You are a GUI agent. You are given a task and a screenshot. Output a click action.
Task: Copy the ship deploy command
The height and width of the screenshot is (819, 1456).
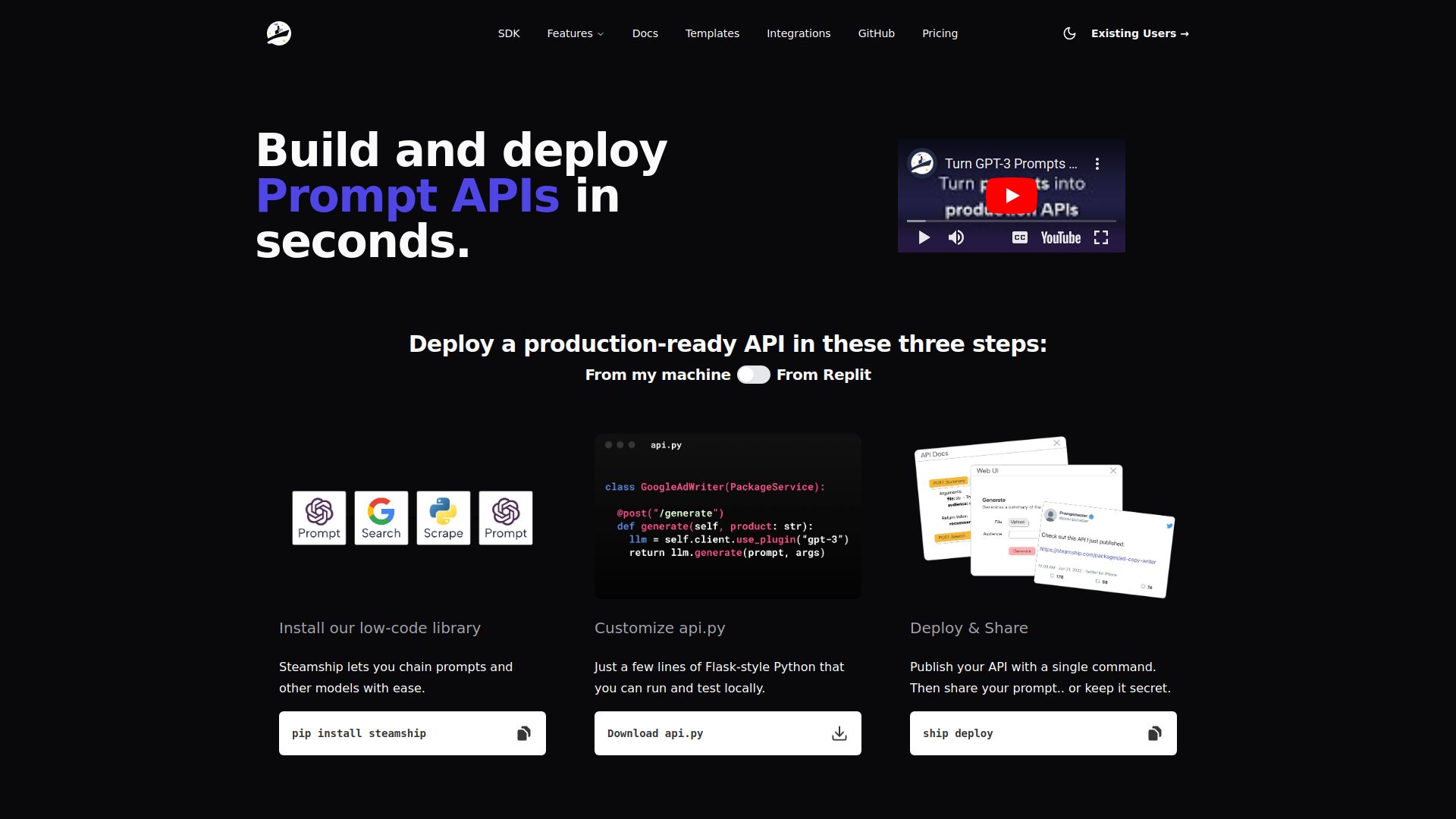(1154, 733)
